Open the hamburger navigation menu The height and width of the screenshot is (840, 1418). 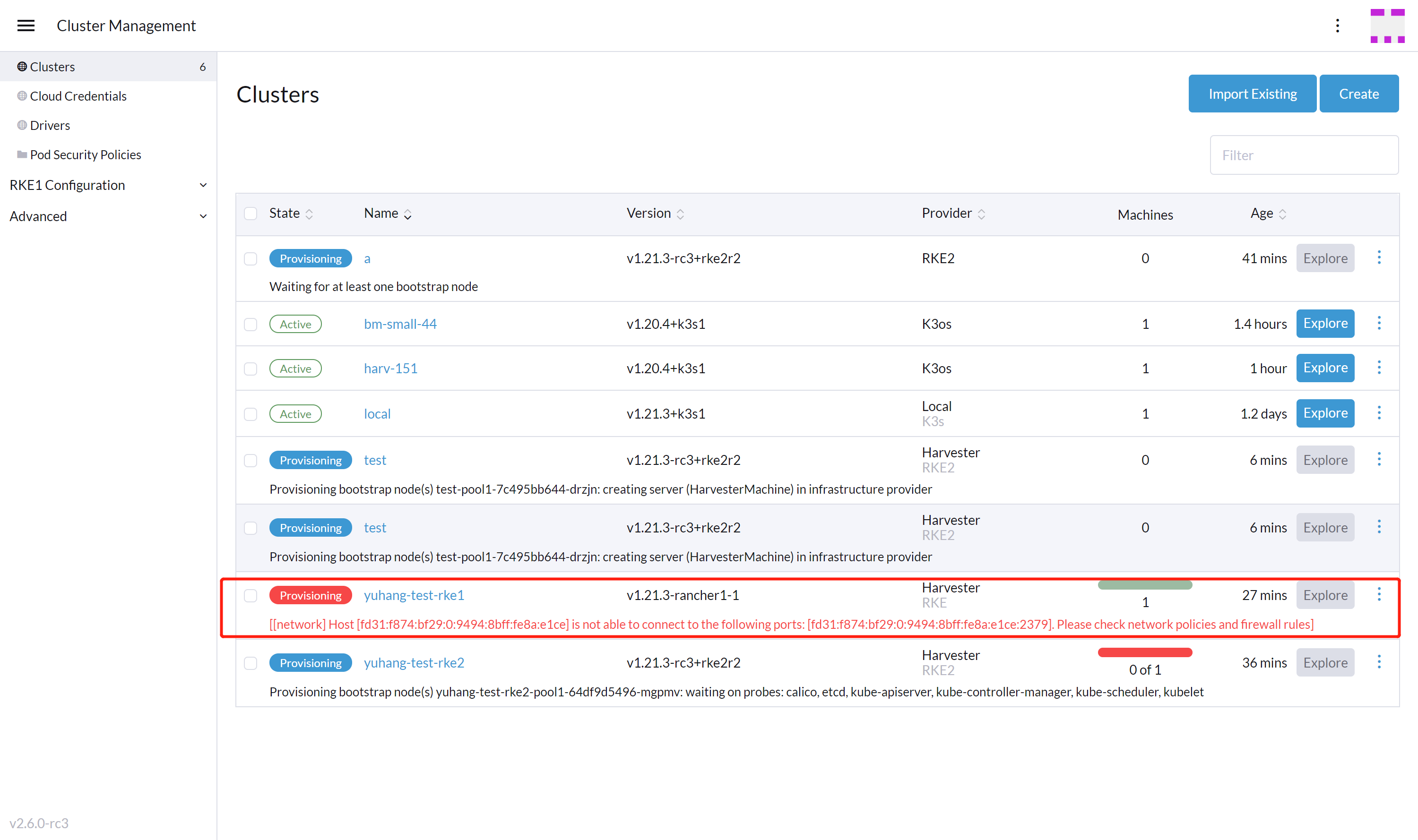click(25, 25)
